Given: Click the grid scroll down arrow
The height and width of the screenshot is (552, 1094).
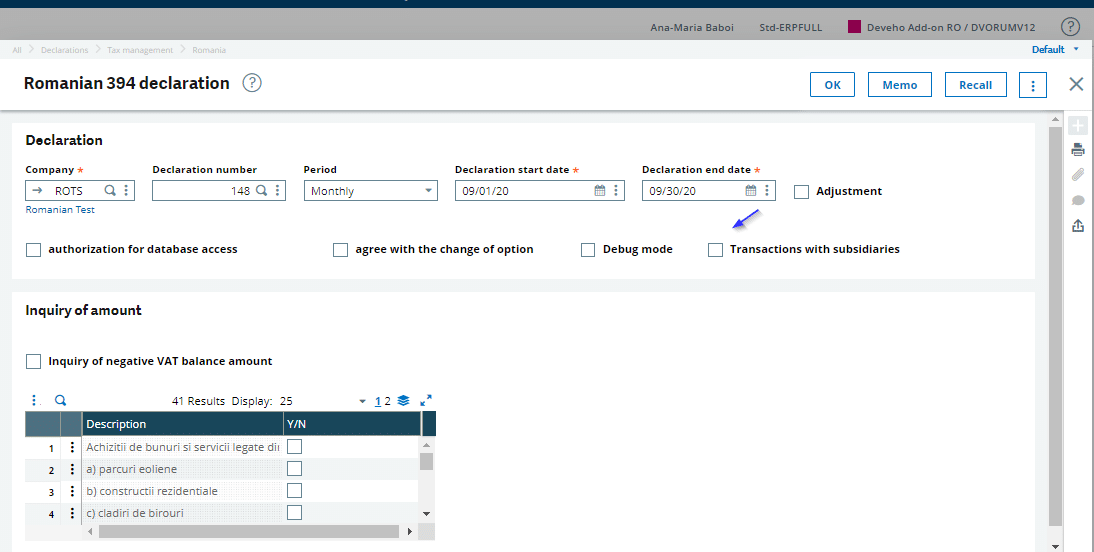Looking at the screenshot, I should click(426, 514).
